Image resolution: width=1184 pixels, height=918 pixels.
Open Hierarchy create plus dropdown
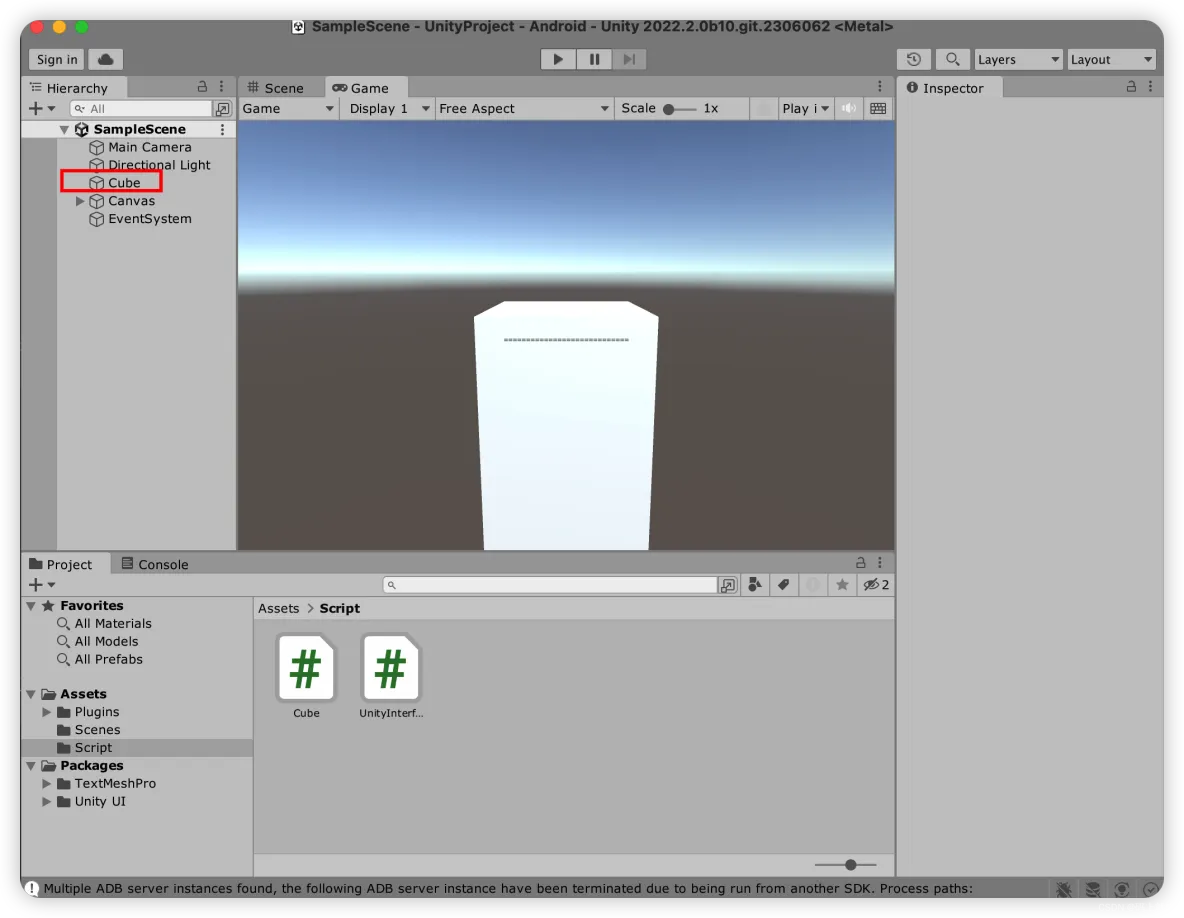(42, 109)
